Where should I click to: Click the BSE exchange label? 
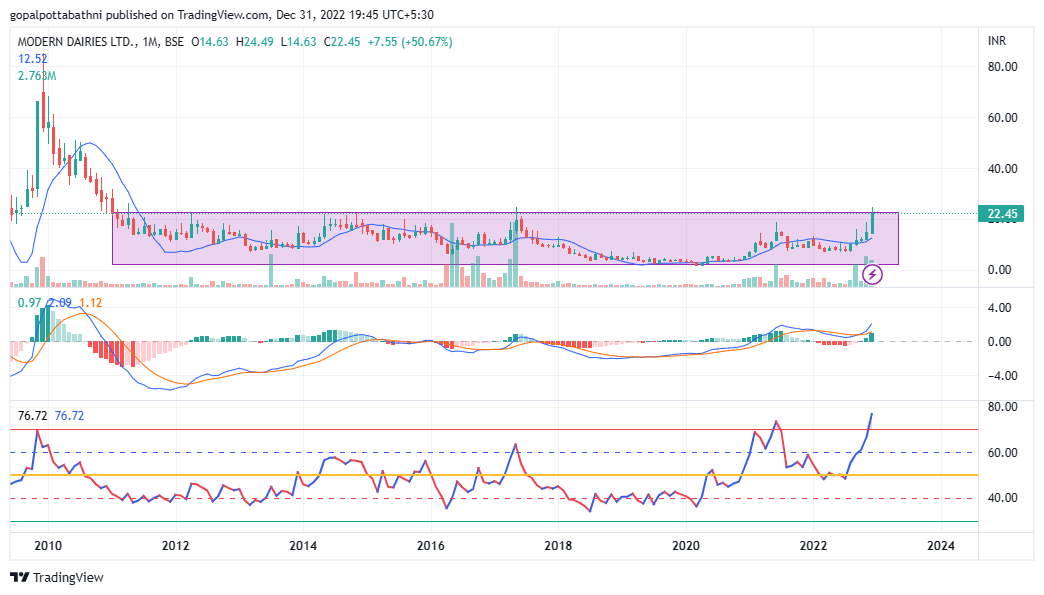174,42
